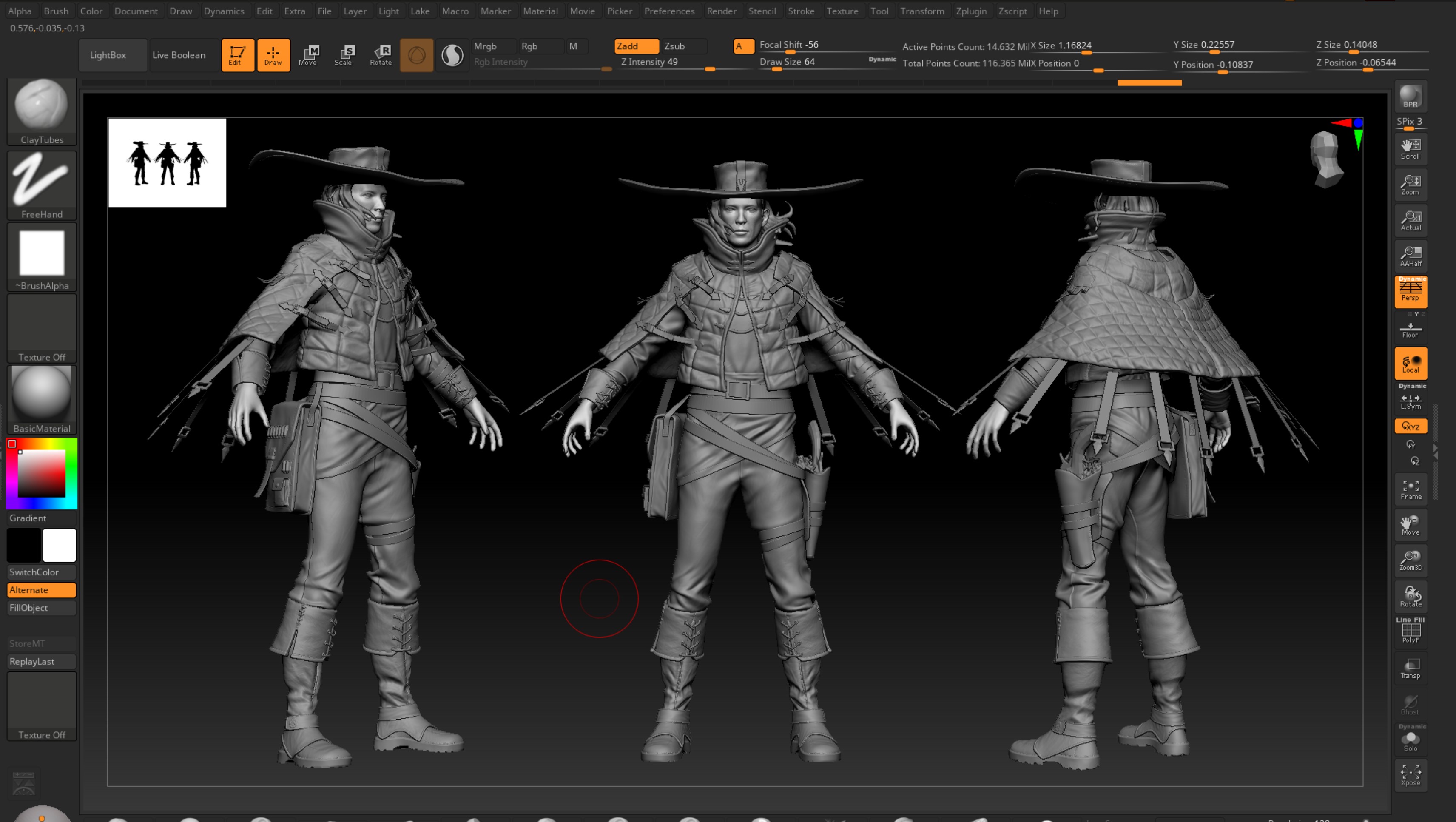Click the silhouette reference thumbnail

[167, 163]
